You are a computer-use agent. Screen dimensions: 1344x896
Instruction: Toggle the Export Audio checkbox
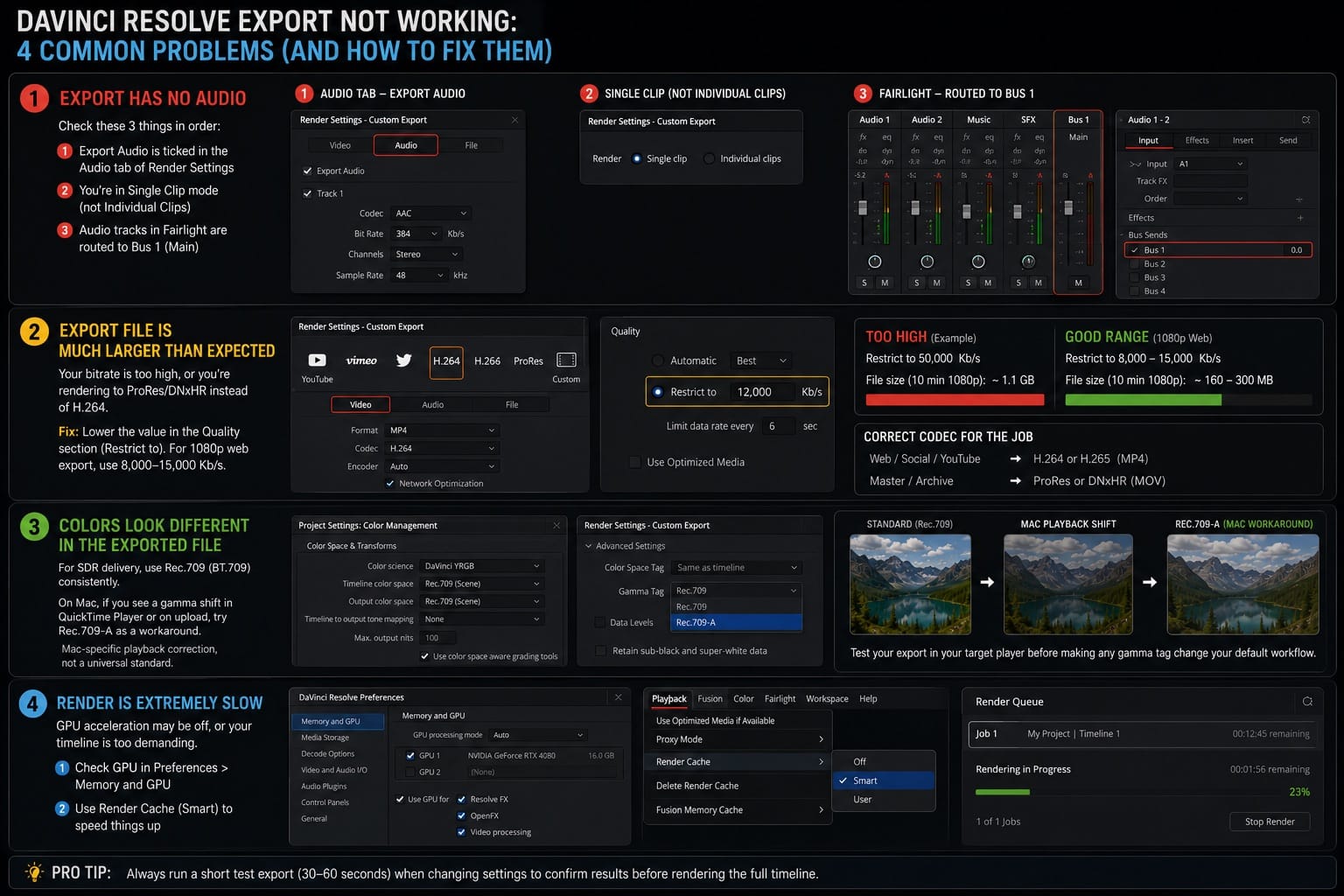(x=307, y=171)
